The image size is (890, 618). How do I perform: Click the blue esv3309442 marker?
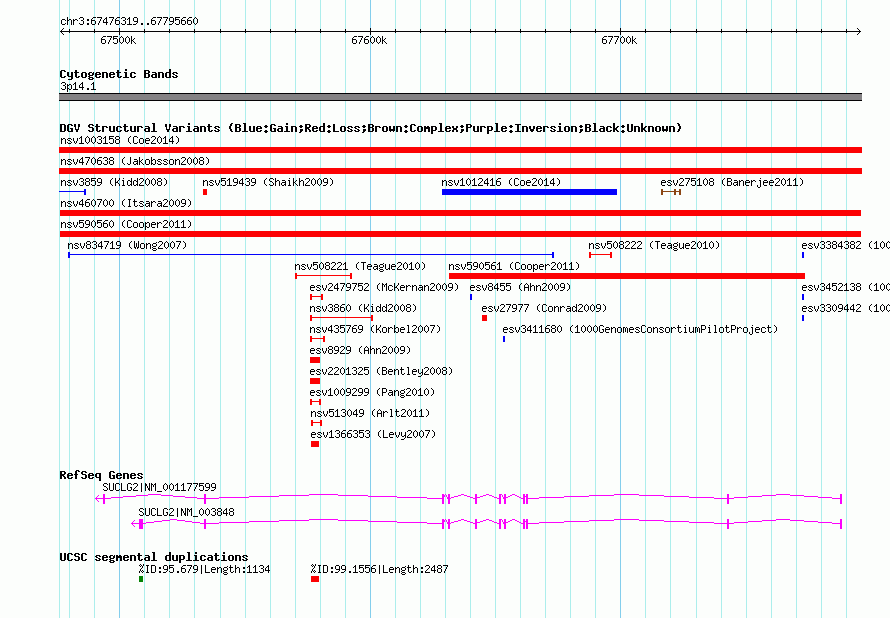(x=803, y=318)
